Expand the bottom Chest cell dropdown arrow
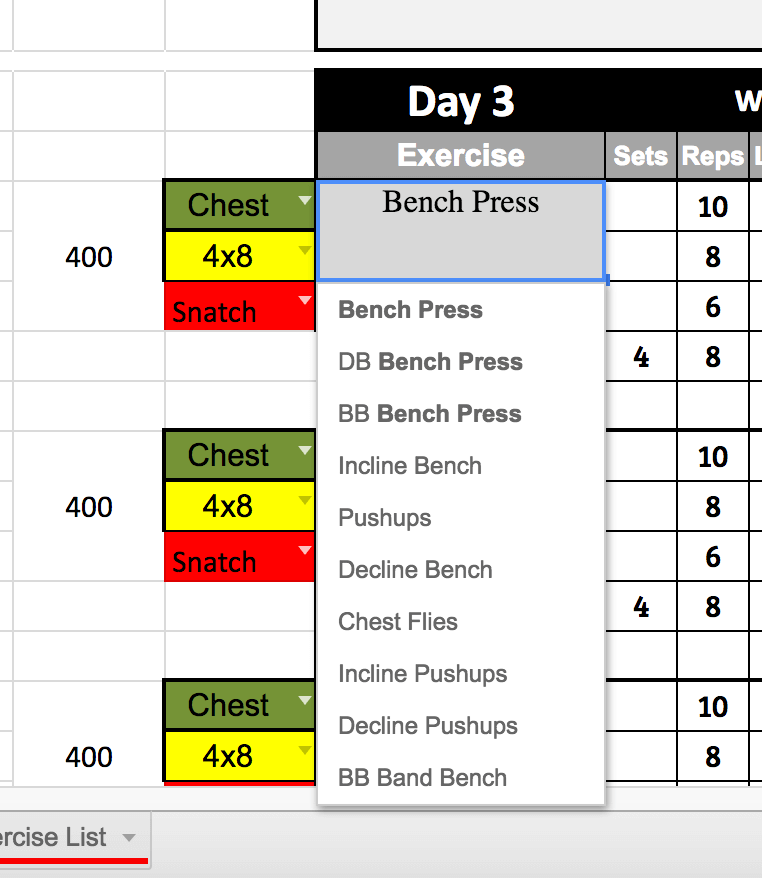 (x=305, y=700)
